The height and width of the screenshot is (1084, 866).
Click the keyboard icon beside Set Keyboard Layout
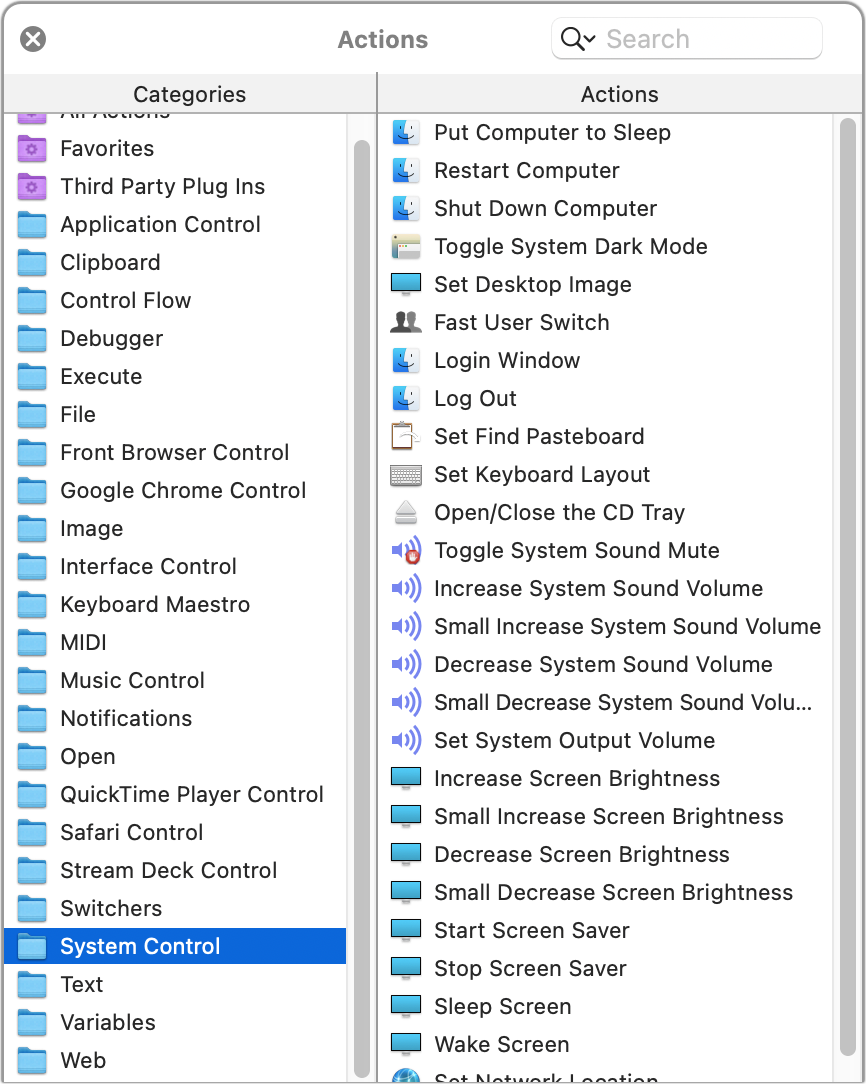(406, 475)
